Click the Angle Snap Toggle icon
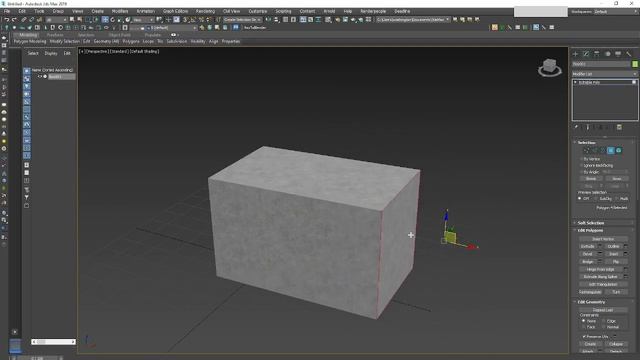640x360 pixels. click(x=193, y=20)
